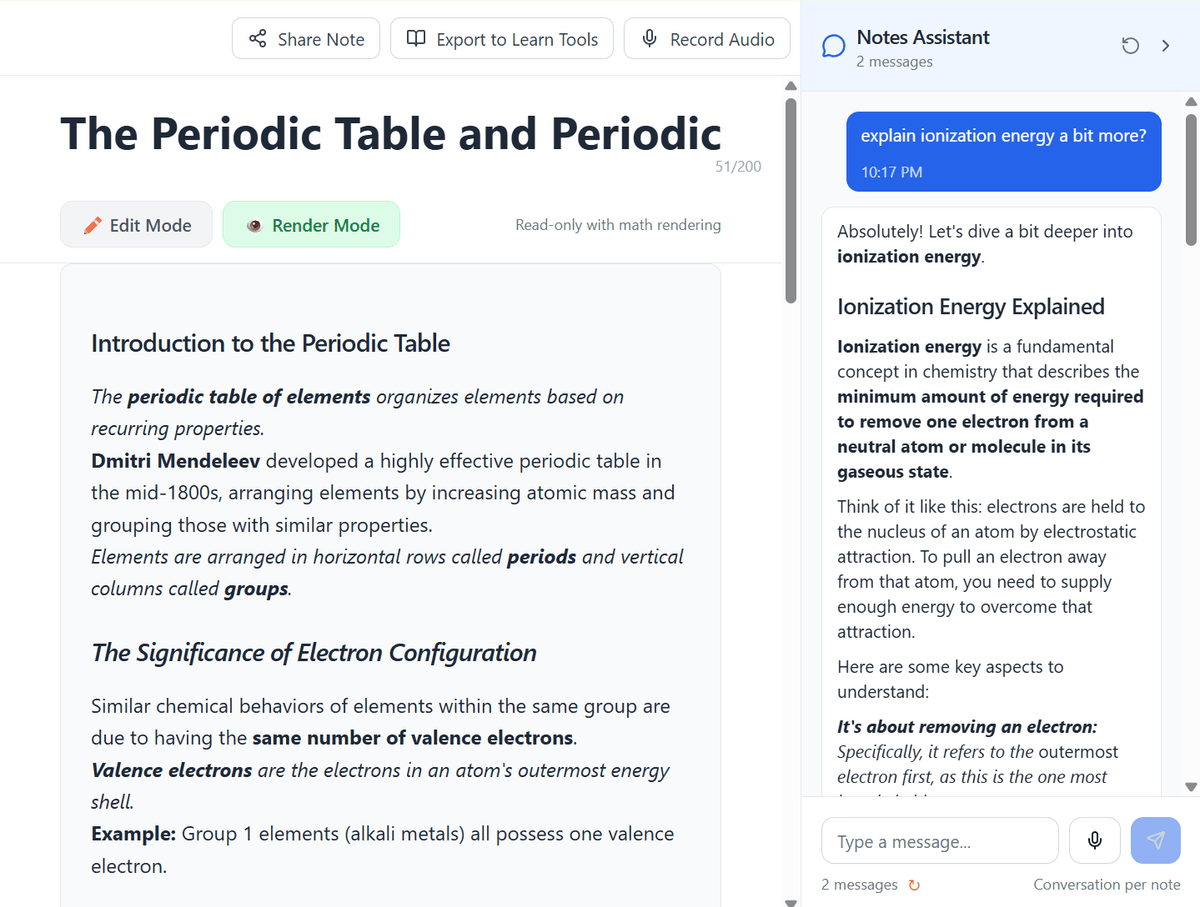Image resolution: width=1200 pixels, height=907 pixels.
Task: Click the paper plane send button
Action: 1155,840
